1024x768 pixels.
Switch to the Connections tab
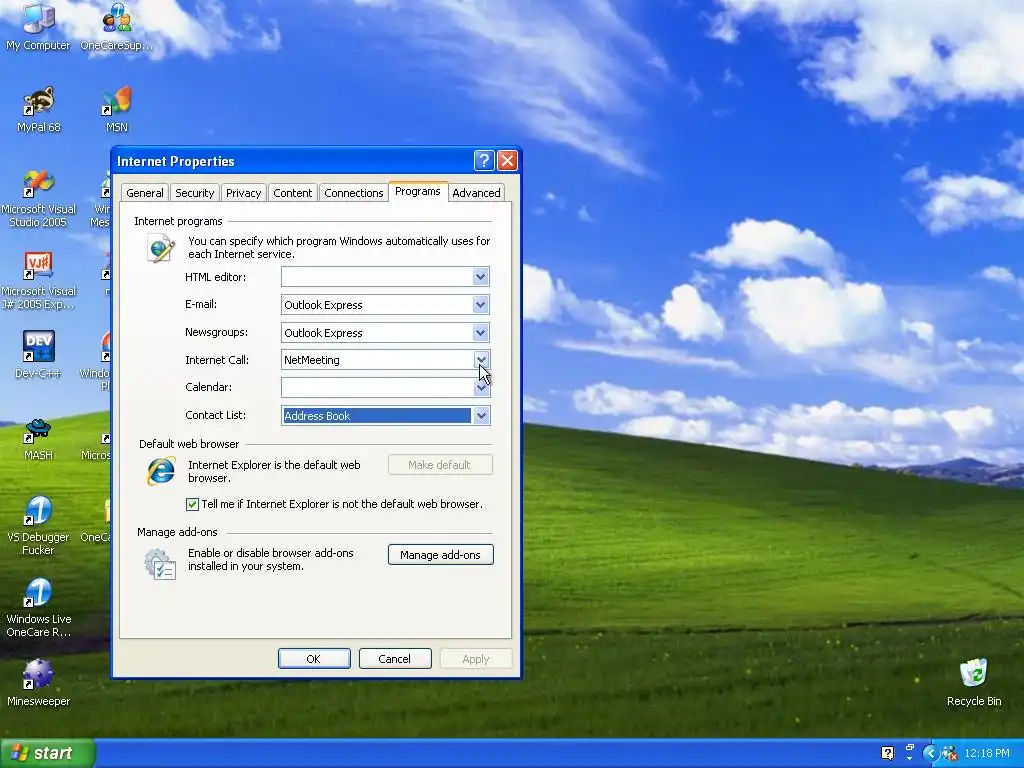coord(353,193)
